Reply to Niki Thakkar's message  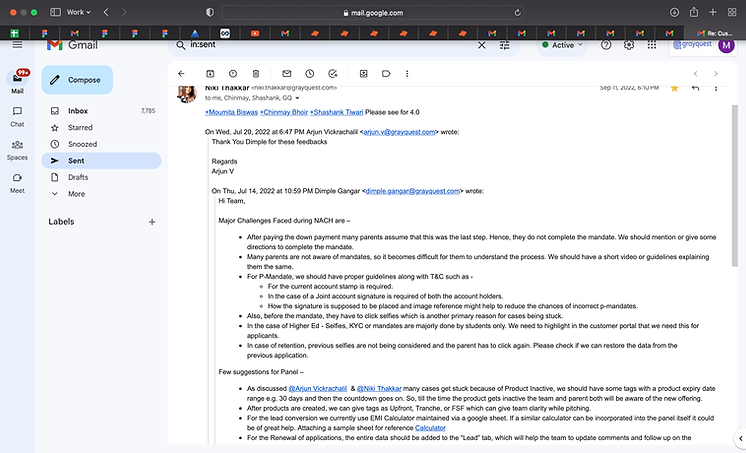696,88
